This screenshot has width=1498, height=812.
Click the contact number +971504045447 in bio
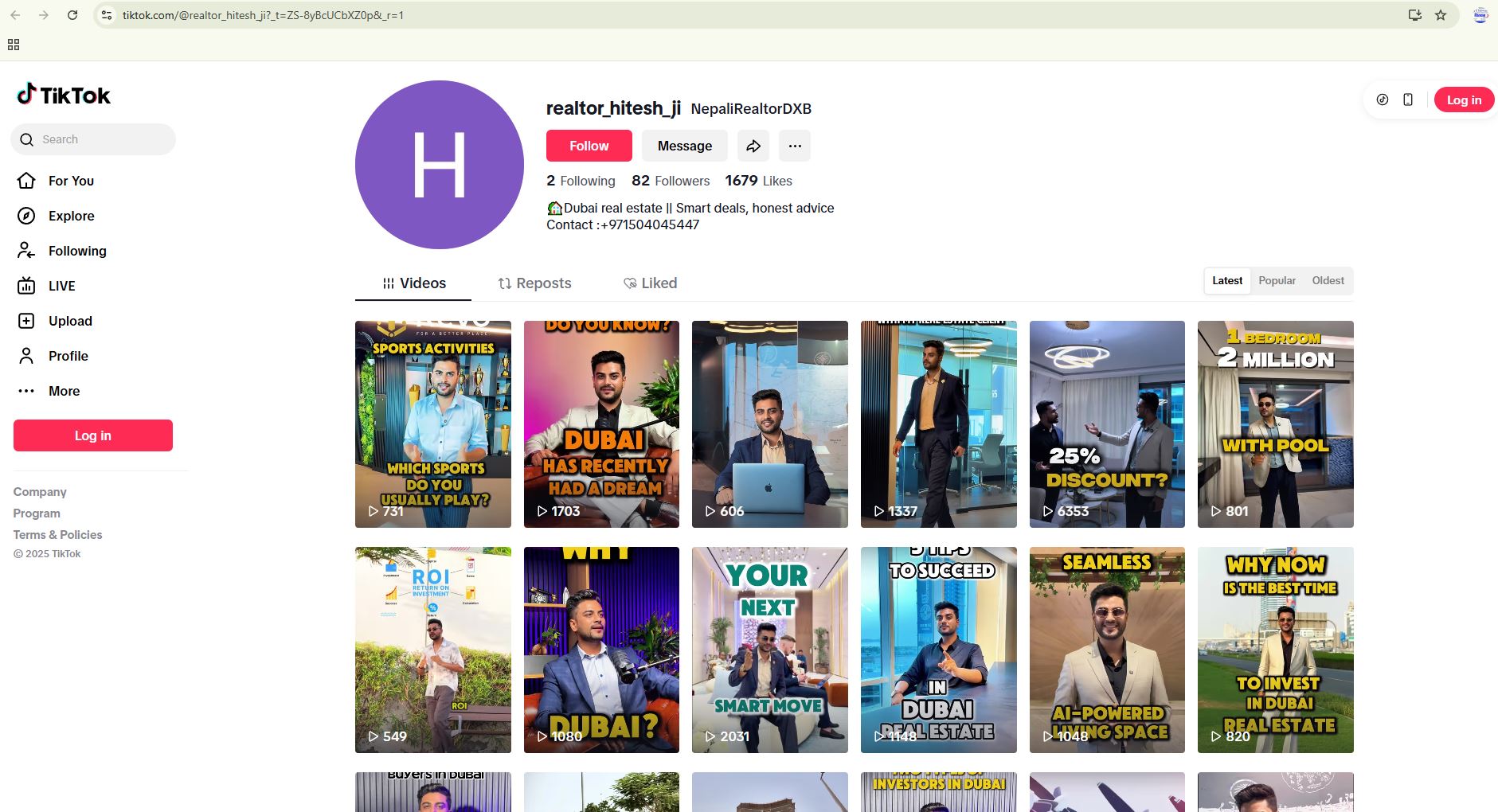(650, 225)
